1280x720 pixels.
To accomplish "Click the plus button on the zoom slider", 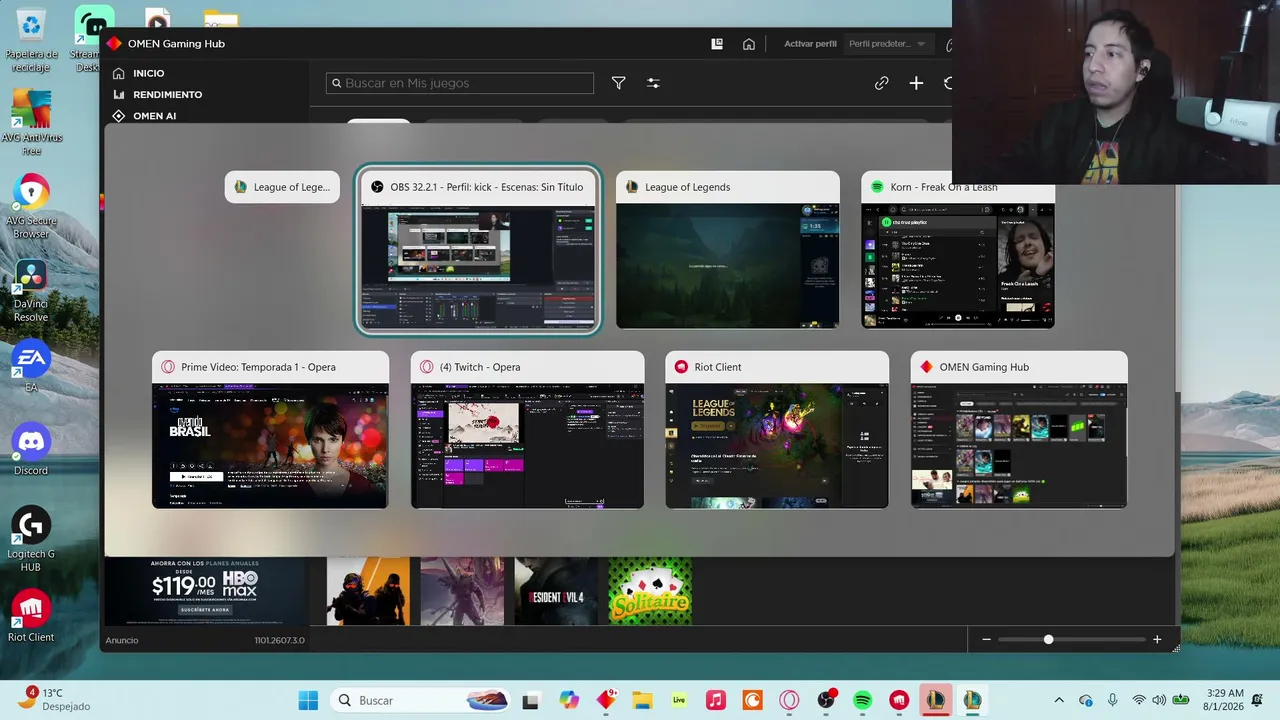I will click(1157, 639).
